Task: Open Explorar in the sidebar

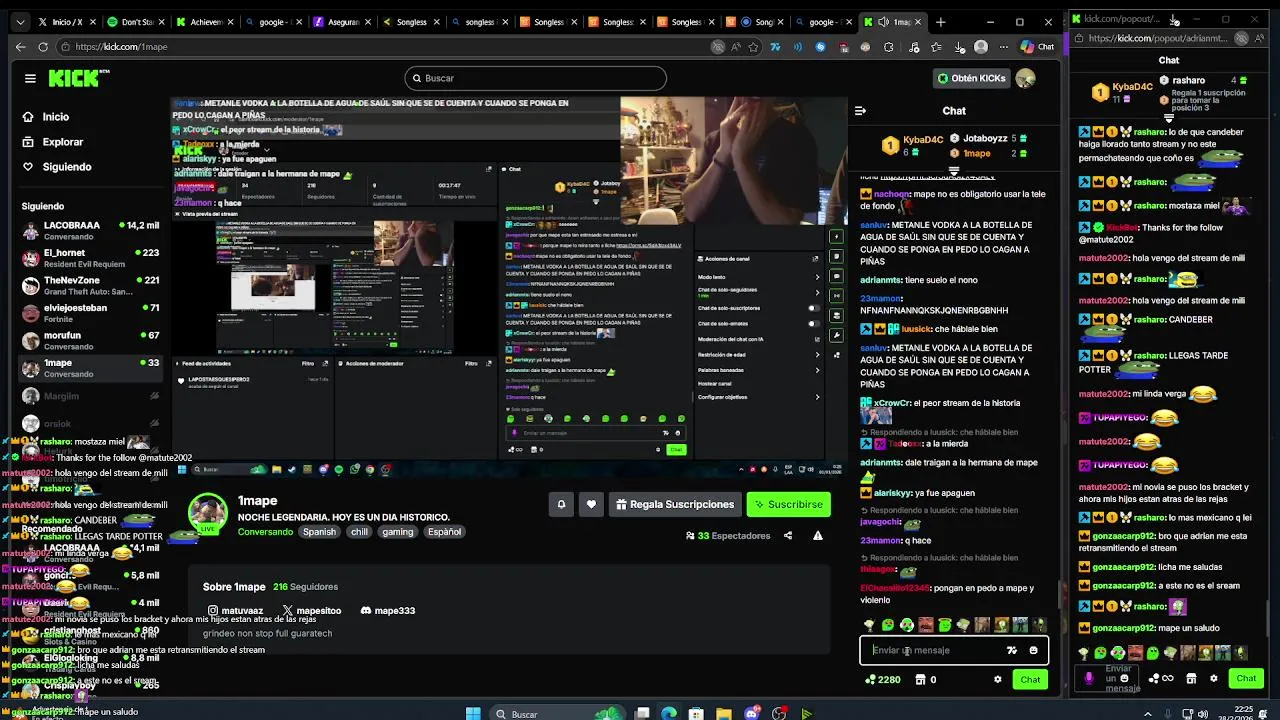Action: tap(62, 142)
